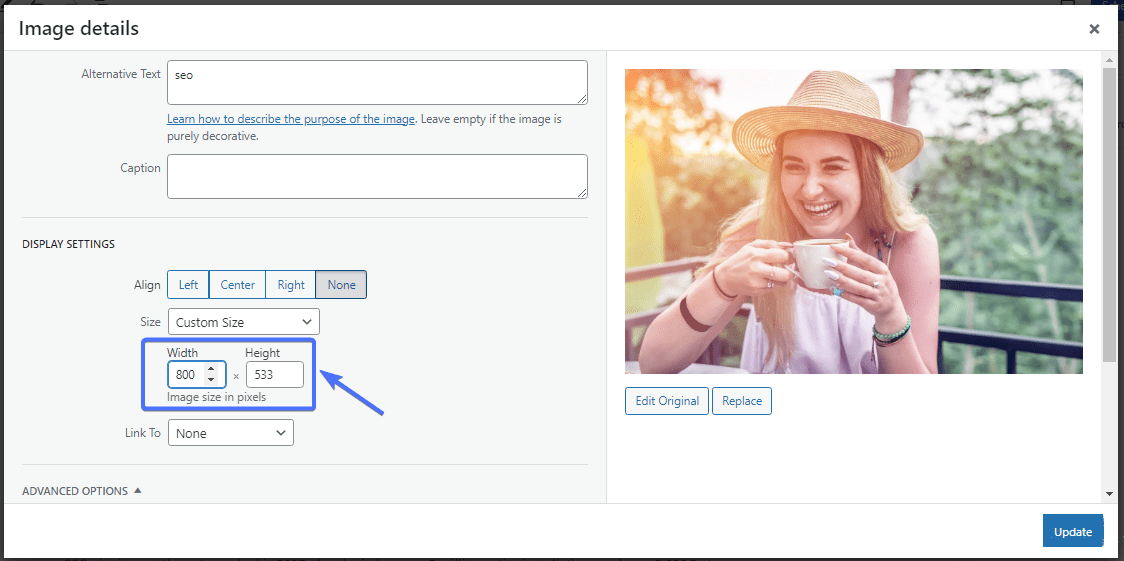Click into the Caption text area

[x=377, y=176]
